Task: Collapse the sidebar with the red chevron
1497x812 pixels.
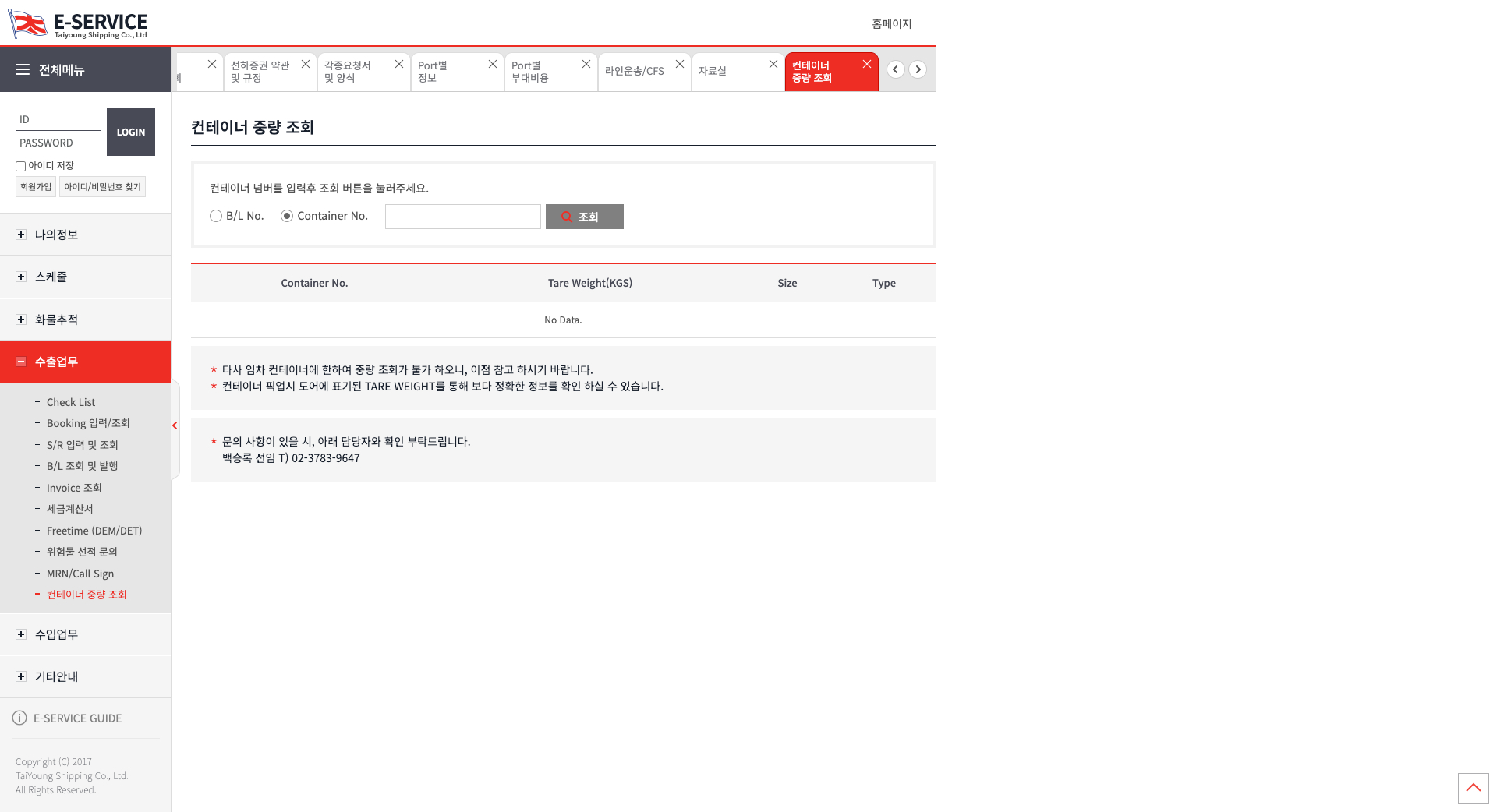Action: pyautogui.click(x=175, y=425)
